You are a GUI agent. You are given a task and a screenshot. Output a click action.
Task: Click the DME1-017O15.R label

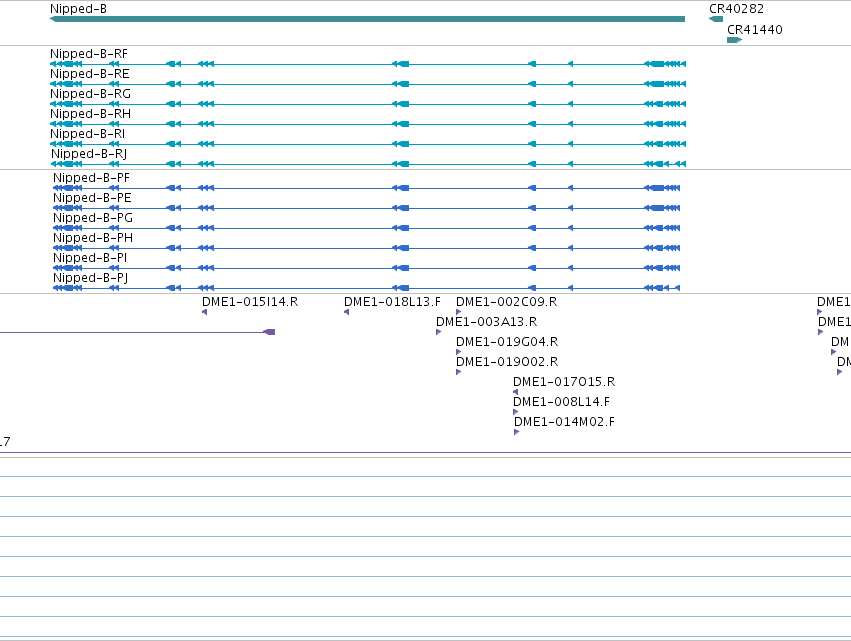click(564, 382)
